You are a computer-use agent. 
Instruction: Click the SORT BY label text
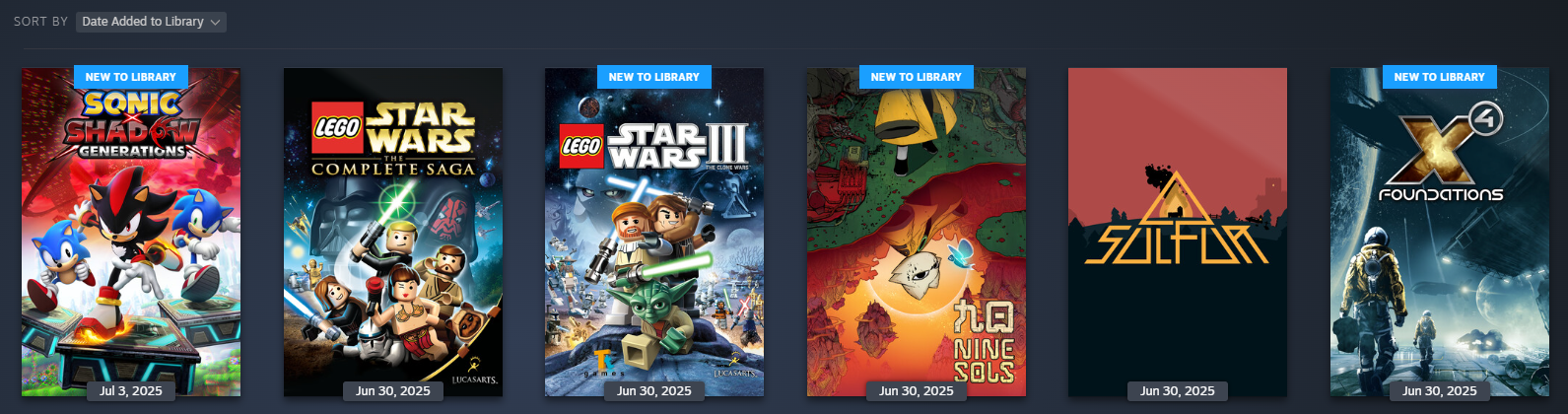coord(40,22)
